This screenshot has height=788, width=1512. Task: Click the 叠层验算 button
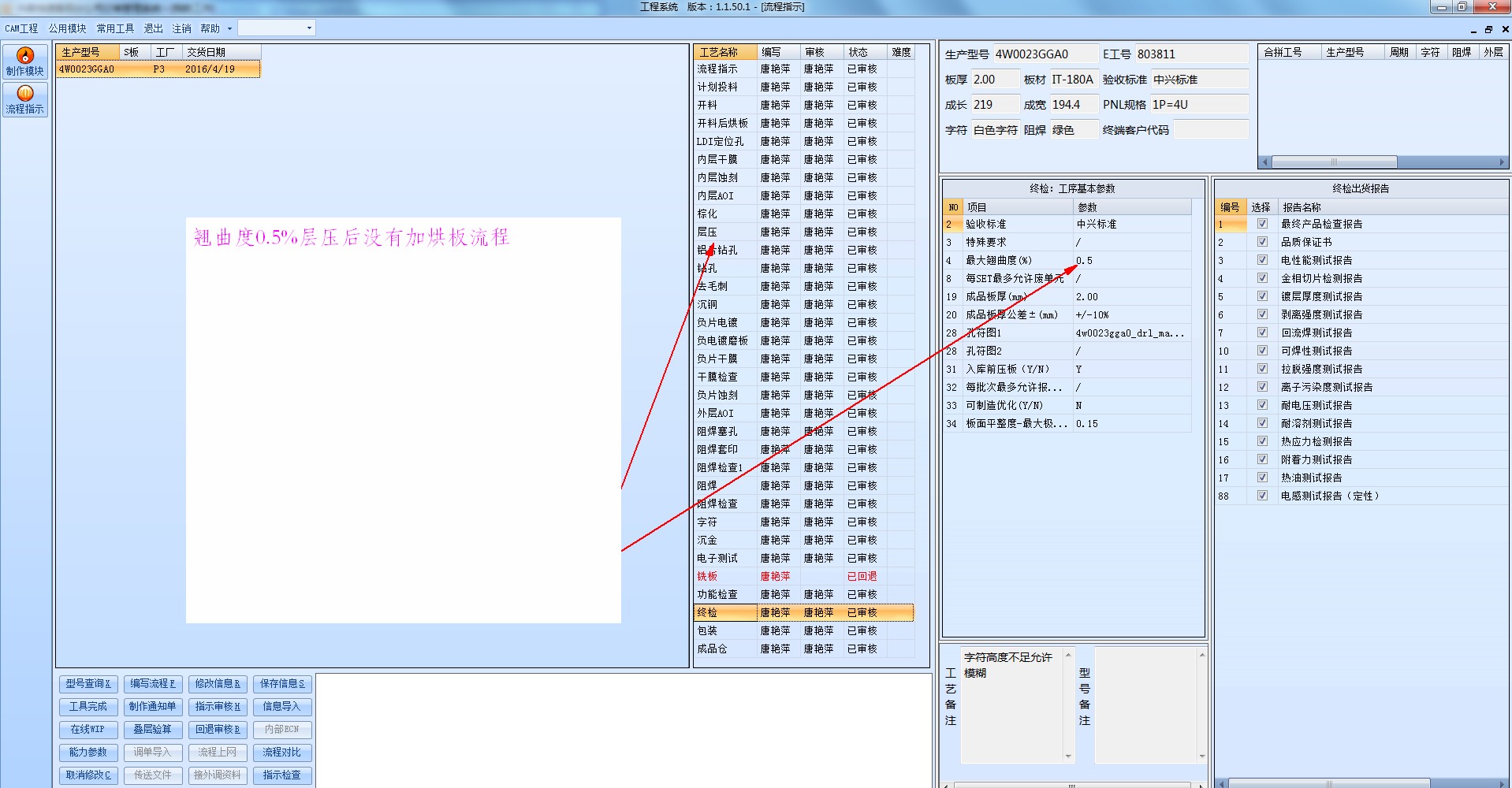(153, 730)
